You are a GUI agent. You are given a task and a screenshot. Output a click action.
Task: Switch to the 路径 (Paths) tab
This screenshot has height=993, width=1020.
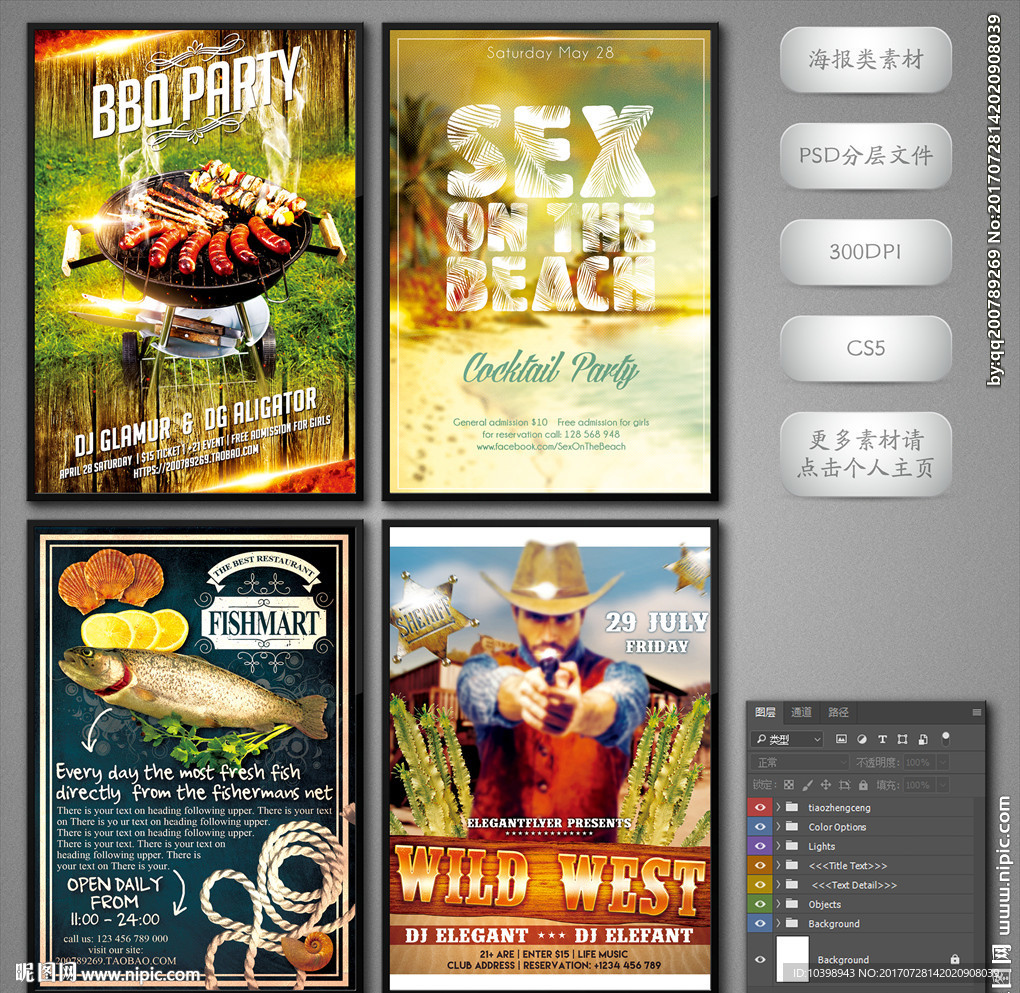(838, 713)
